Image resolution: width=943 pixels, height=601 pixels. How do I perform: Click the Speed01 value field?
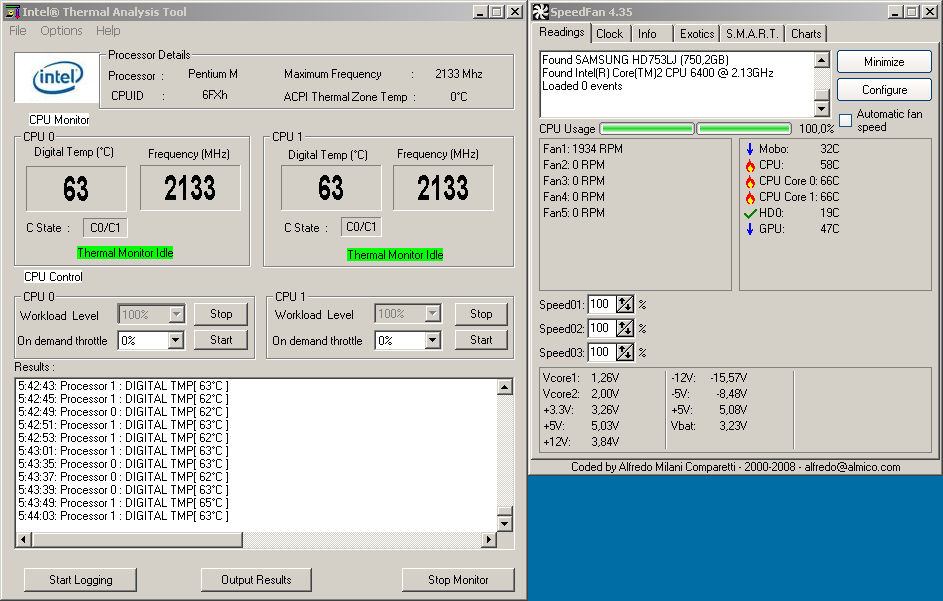[x=601, y=304]
